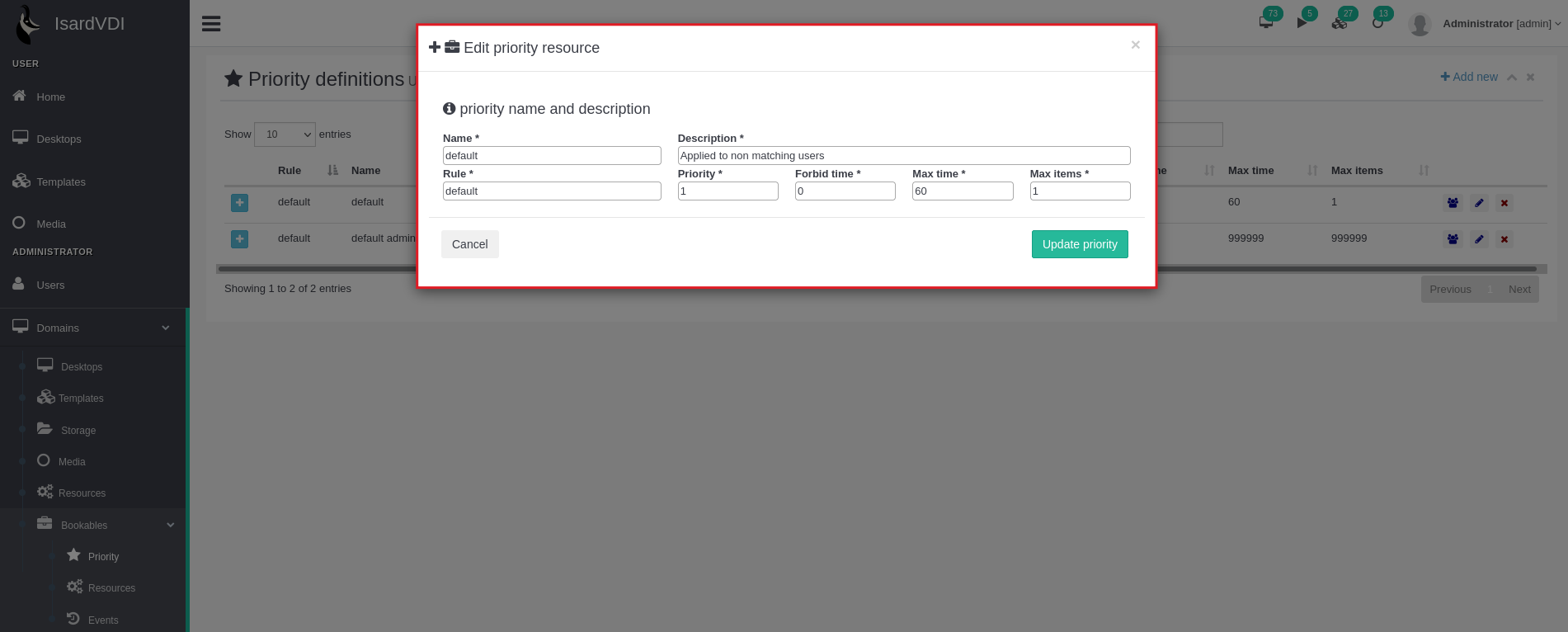The height and width of the screenshot is (632, 1568).
Task: Click the red delete icon in second row
Action: (1504, 239)
